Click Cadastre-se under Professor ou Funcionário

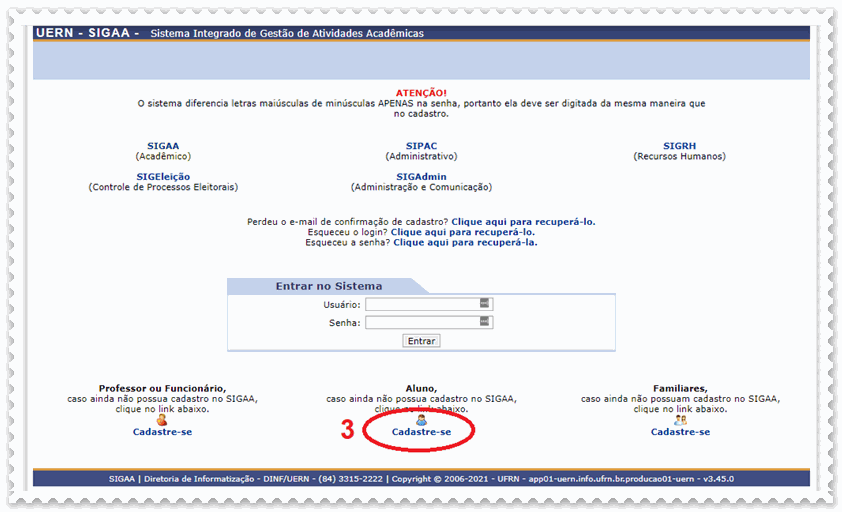coord(162,432)
